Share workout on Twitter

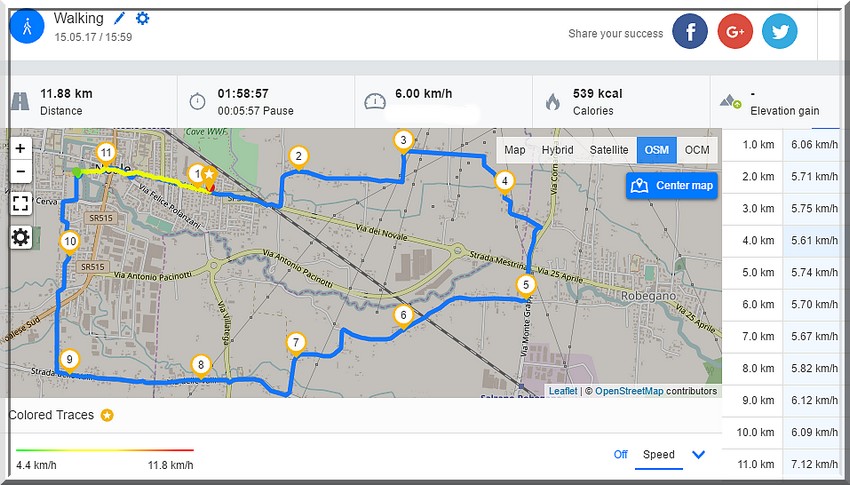[779, 32]
